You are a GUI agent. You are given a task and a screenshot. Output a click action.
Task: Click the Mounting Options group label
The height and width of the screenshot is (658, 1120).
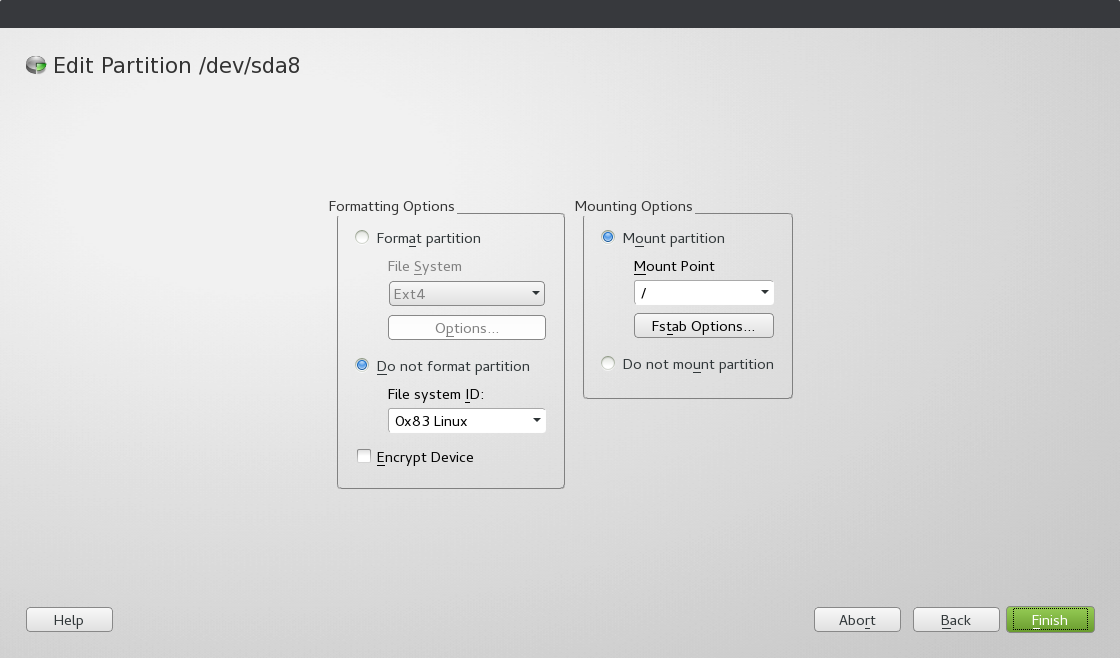point(633,206)
